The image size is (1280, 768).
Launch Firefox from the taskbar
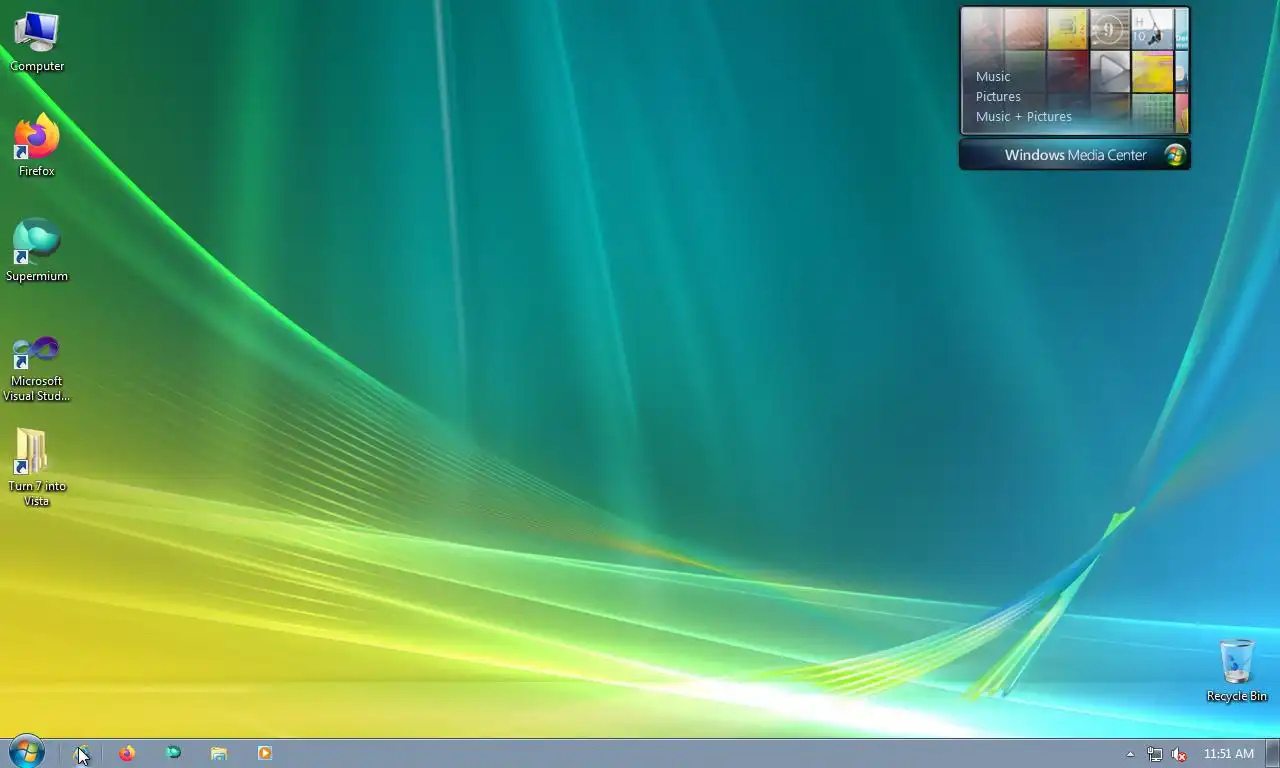pyautogui.click(x=127, y=753)
